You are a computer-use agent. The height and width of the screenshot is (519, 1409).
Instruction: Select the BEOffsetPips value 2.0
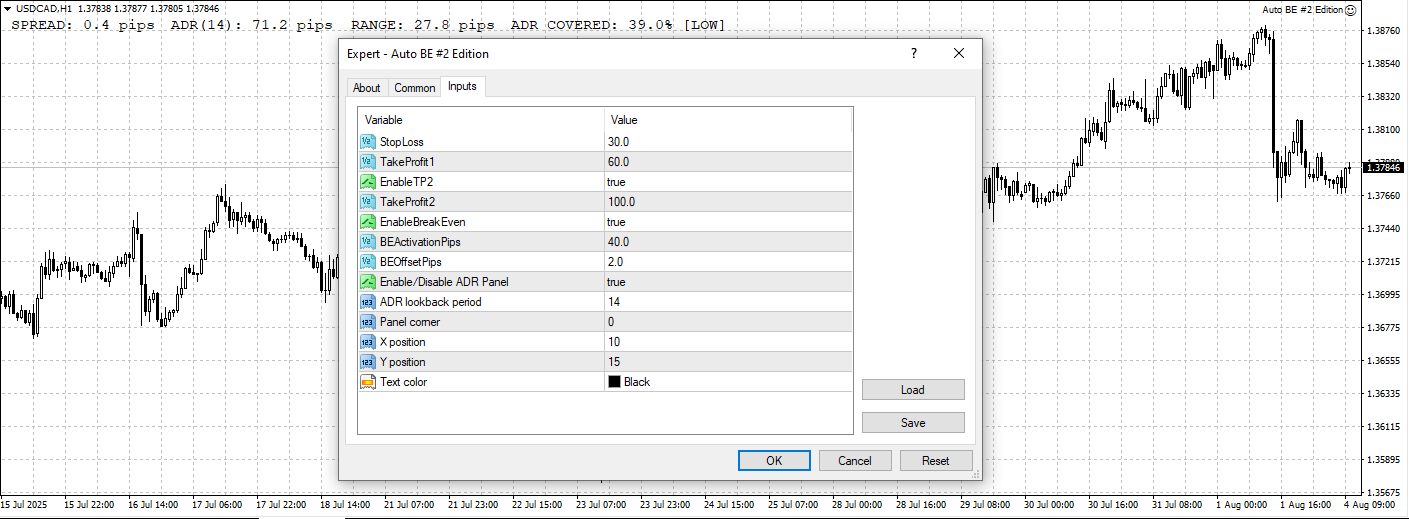(x=615, y=262)
